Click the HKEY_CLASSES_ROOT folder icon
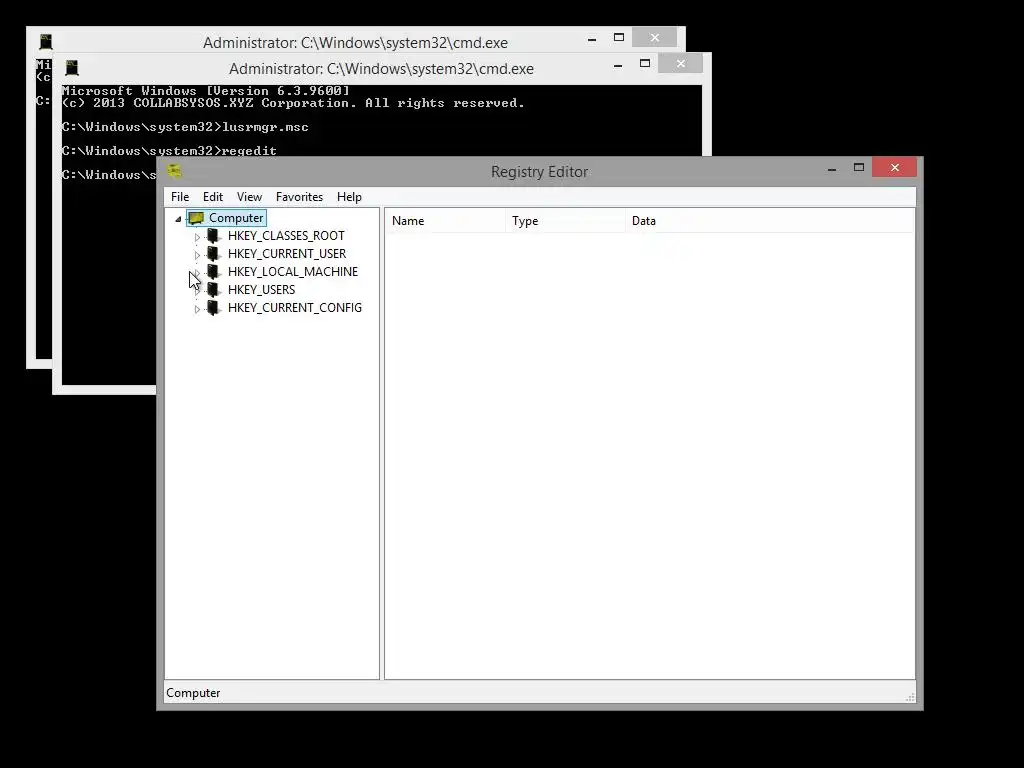 tap(213, 235)
